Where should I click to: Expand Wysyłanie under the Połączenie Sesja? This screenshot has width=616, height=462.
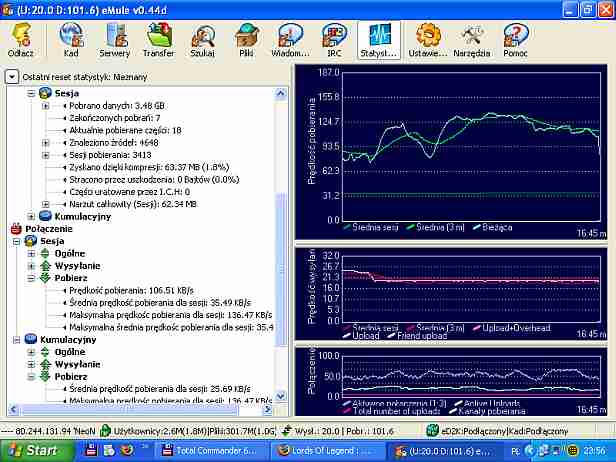[31, 266]
